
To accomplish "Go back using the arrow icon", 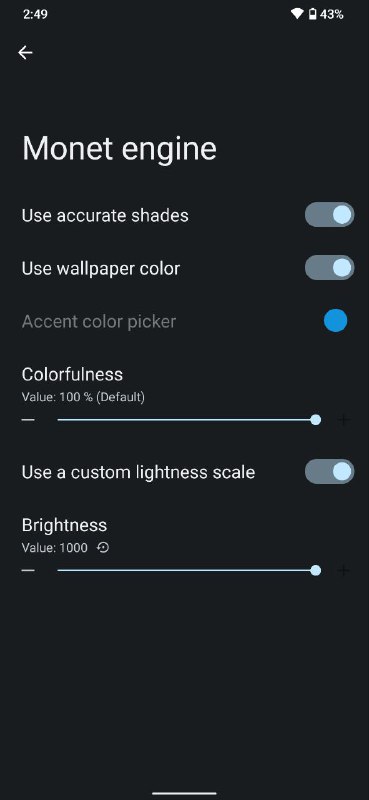I will pyautogui.click(x=25, y=53).
